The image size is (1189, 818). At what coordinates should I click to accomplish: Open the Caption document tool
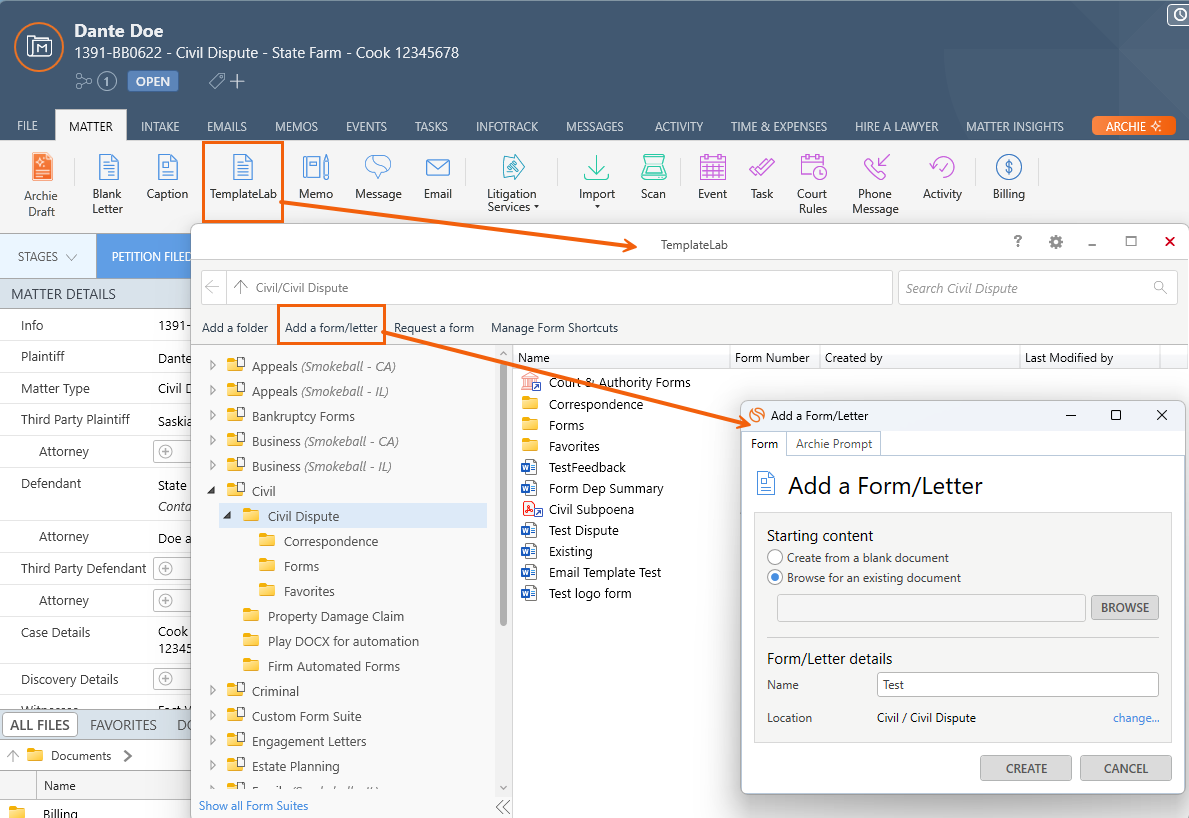click(x=167, y=177)
